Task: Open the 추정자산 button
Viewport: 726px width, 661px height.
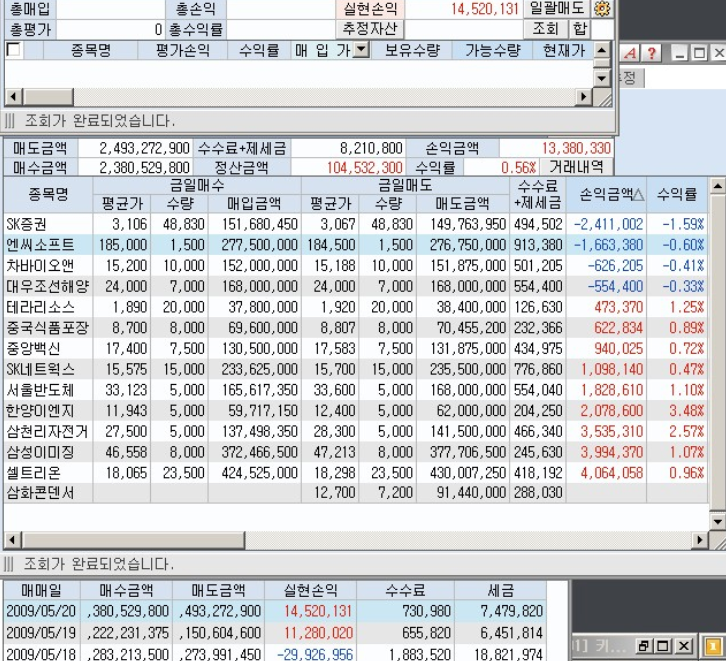Action: tap(370, 29)
